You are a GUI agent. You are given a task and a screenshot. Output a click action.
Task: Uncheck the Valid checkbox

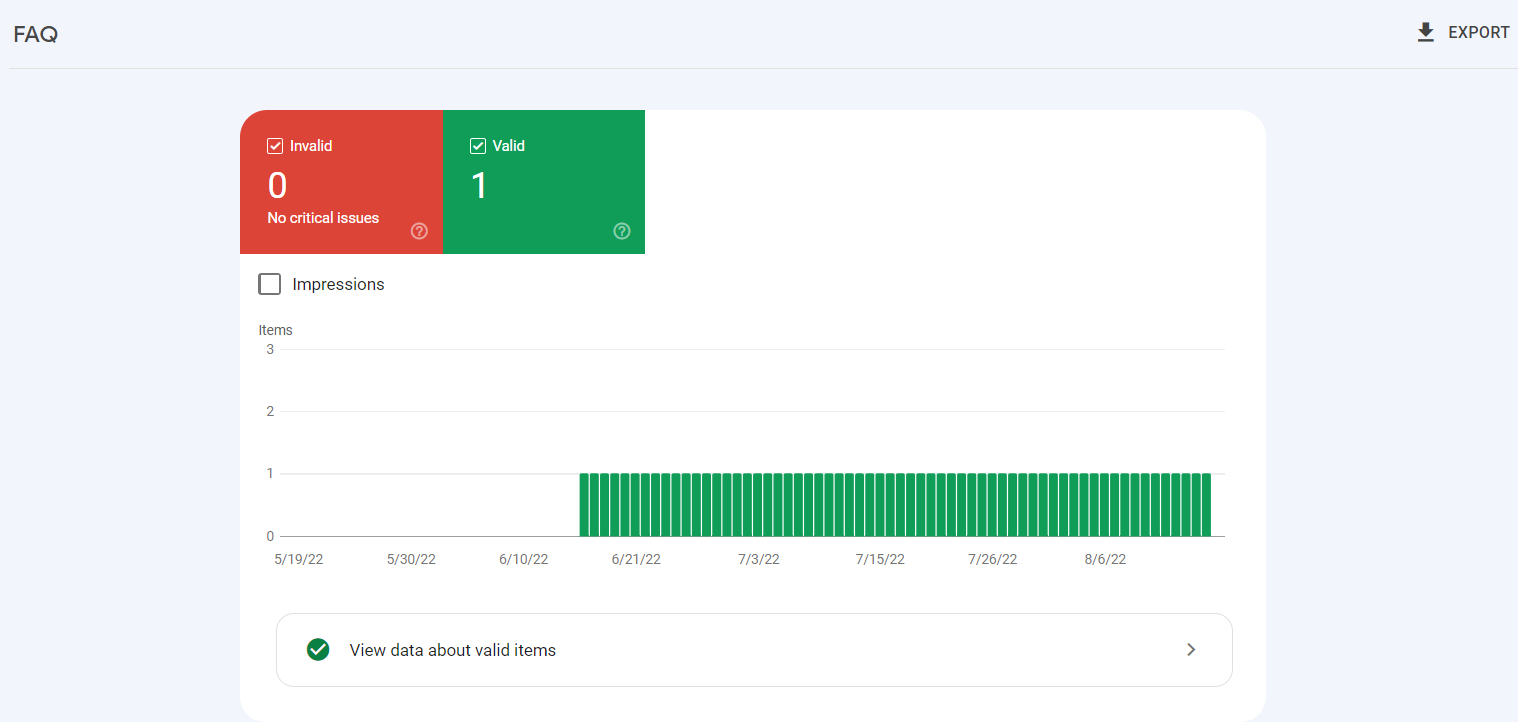tap(478, 146)
